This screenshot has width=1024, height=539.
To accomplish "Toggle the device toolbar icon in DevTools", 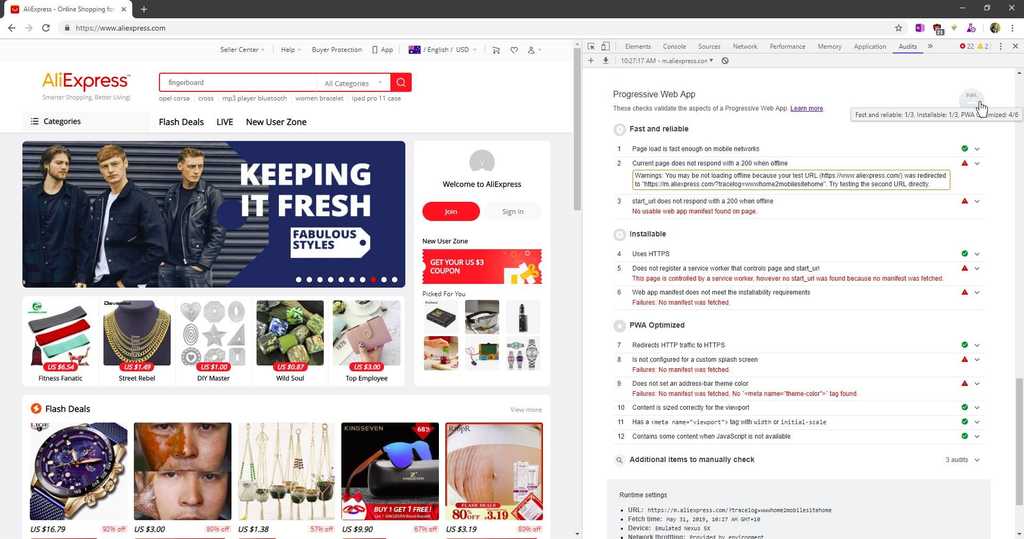I will (x=607, y=47).
